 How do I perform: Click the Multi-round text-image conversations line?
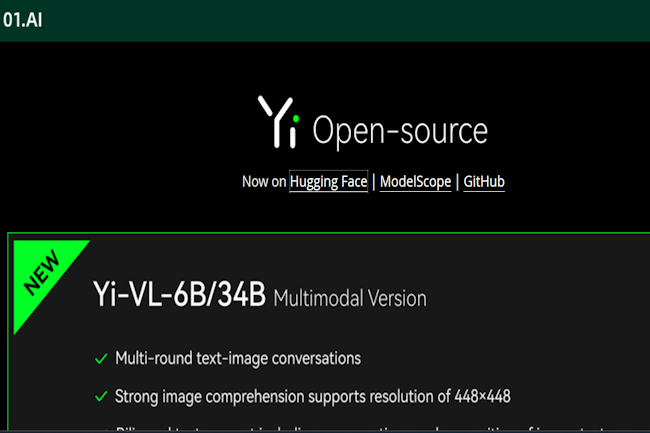pos(238,358)
